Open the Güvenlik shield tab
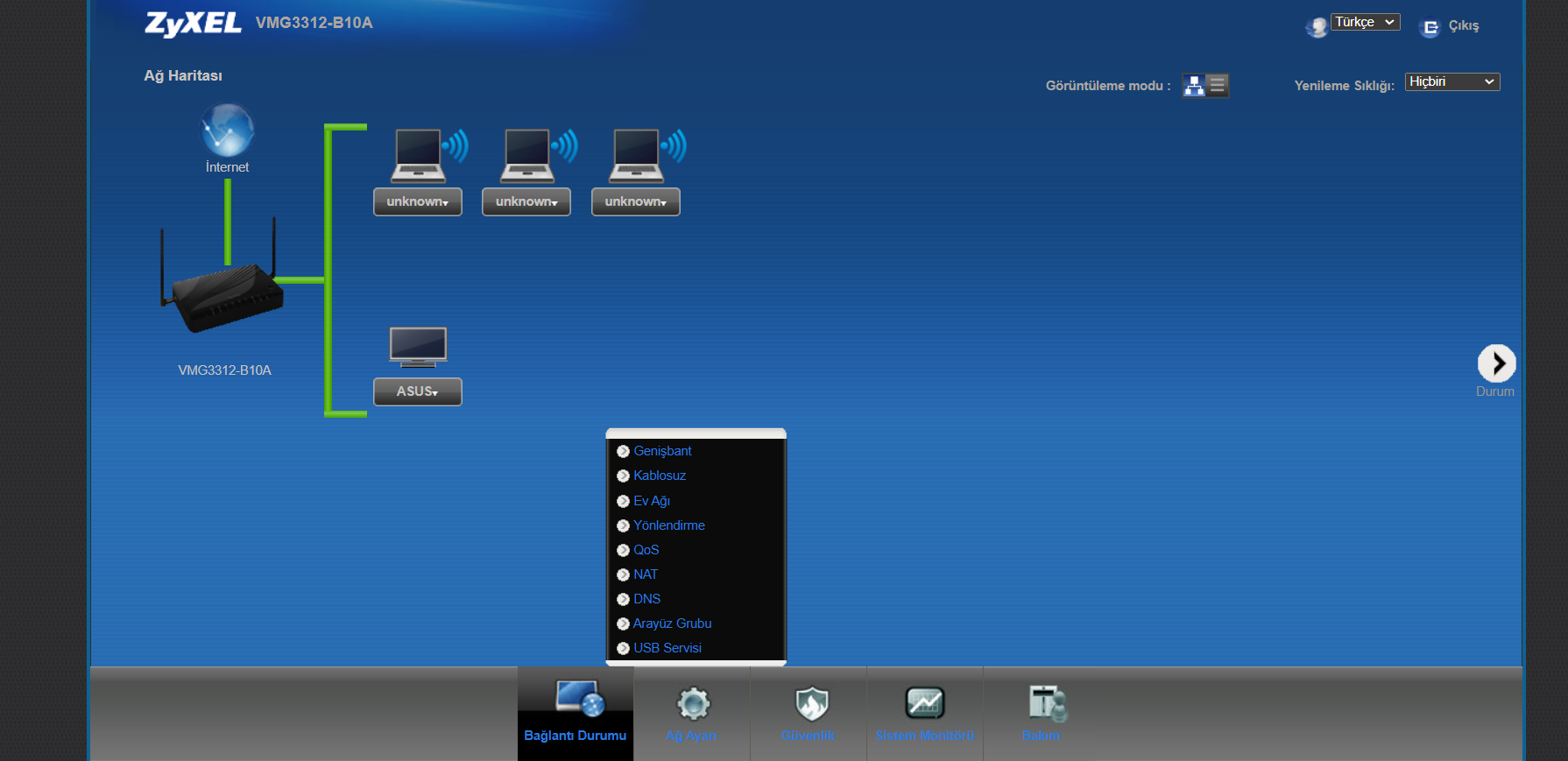Screen dimensions: 1568x761 809,714
